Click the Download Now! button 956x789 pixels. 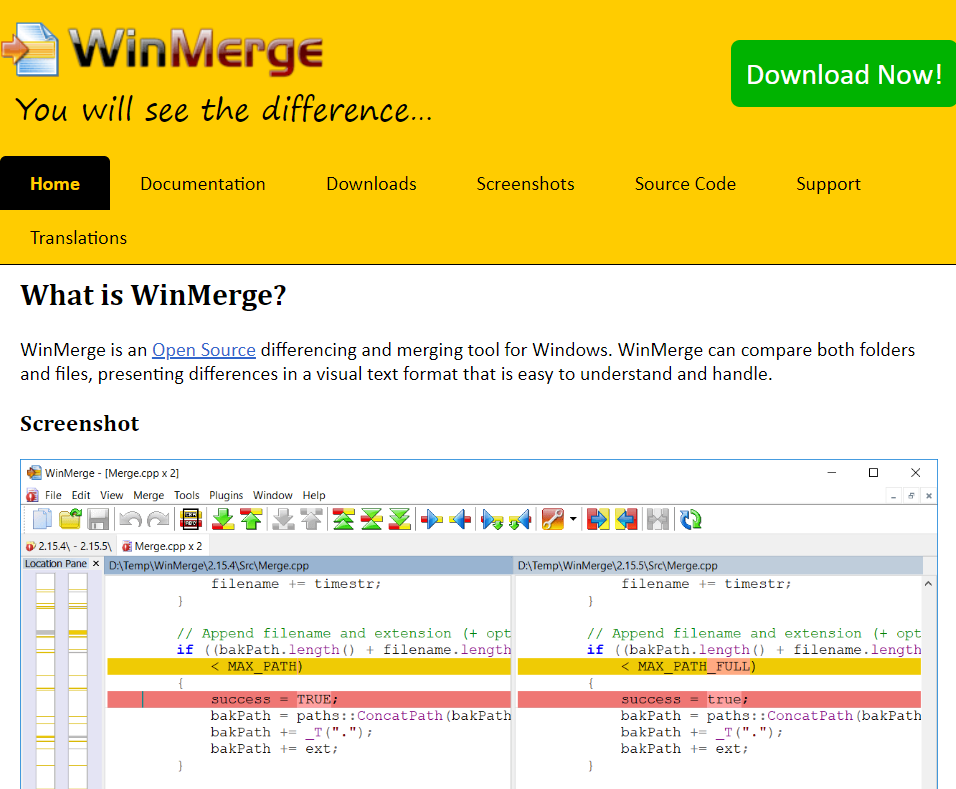tap(844, 74)
